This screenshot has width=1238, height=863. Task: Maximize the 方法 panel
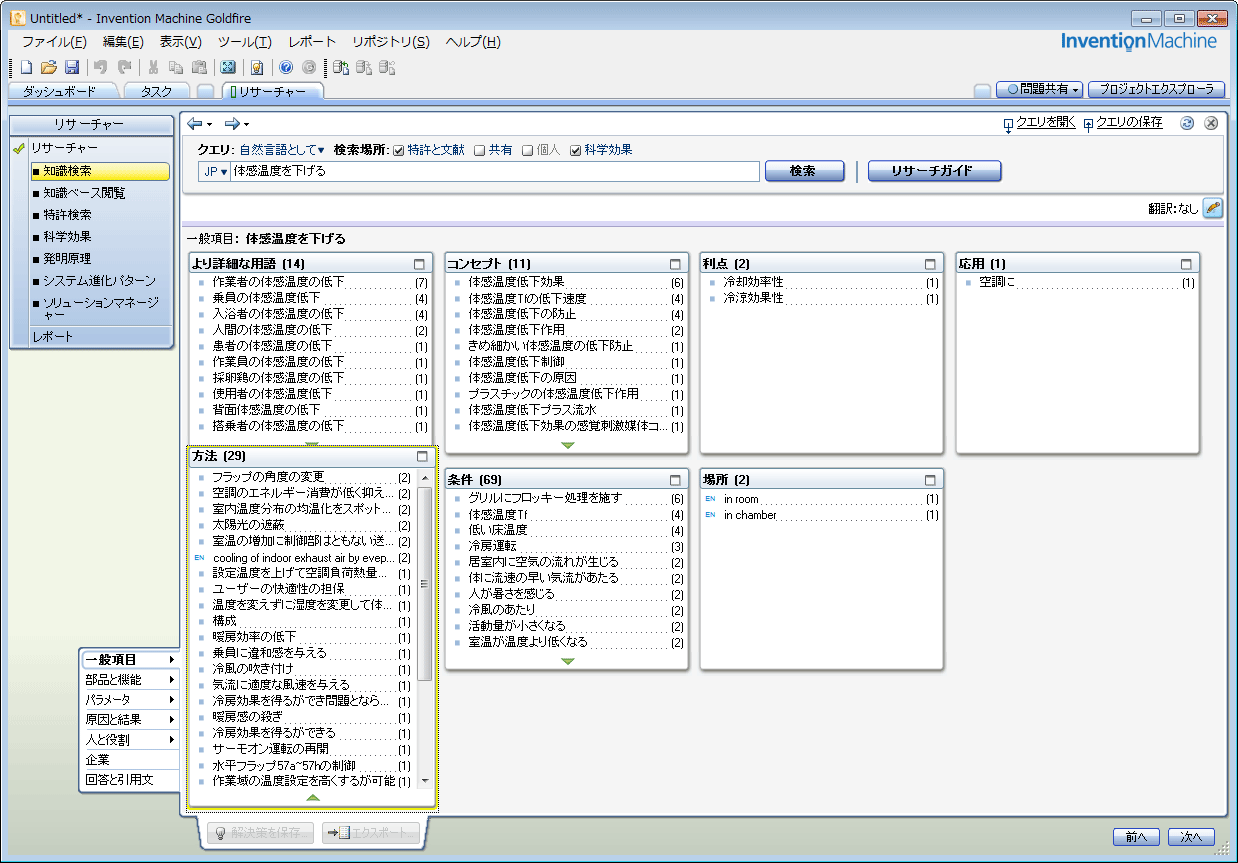coord(421,456)
